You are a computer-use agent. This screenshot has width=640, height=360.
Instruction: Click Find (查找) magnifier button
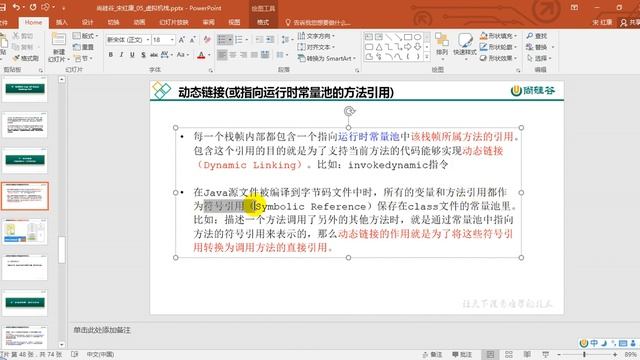[x=537, y=36]
